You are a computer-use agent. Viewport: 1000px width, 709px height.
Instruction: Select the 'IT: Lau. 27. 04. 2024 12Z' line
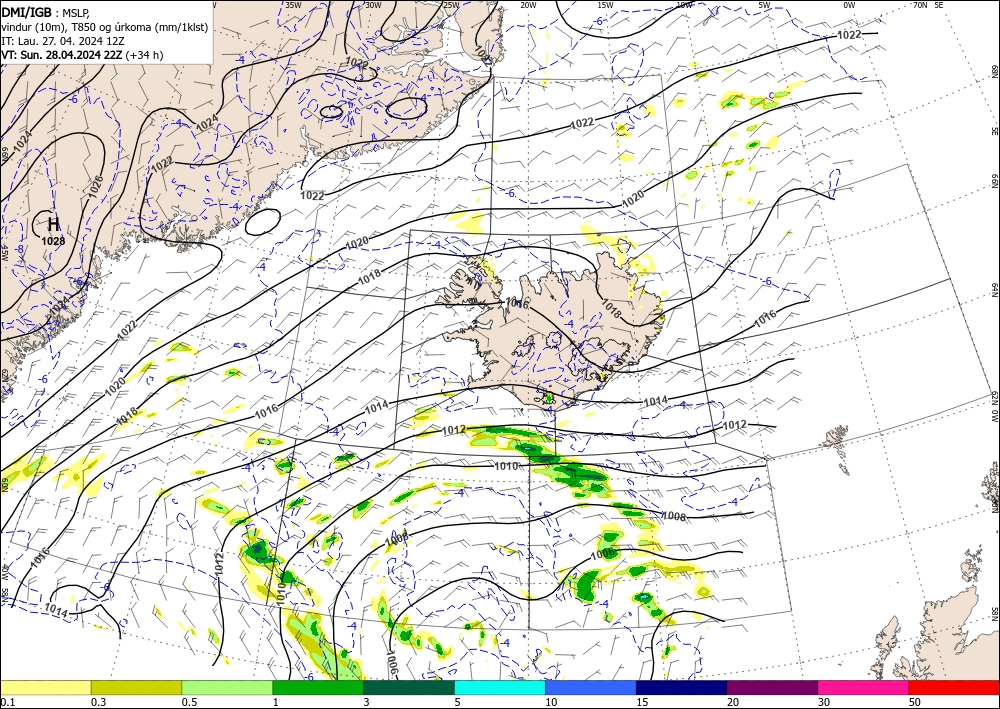(62, 41)
